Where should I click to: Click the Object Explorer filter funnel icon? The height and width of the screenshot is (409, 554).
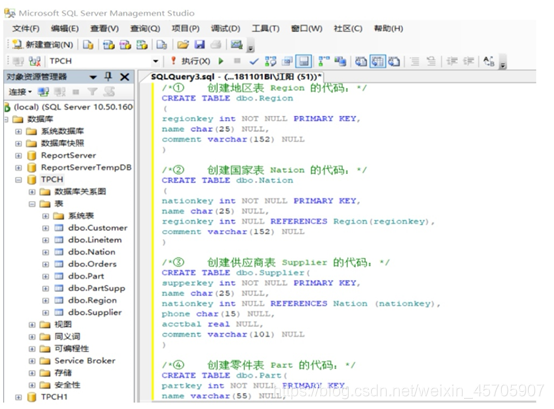[93, 92]
